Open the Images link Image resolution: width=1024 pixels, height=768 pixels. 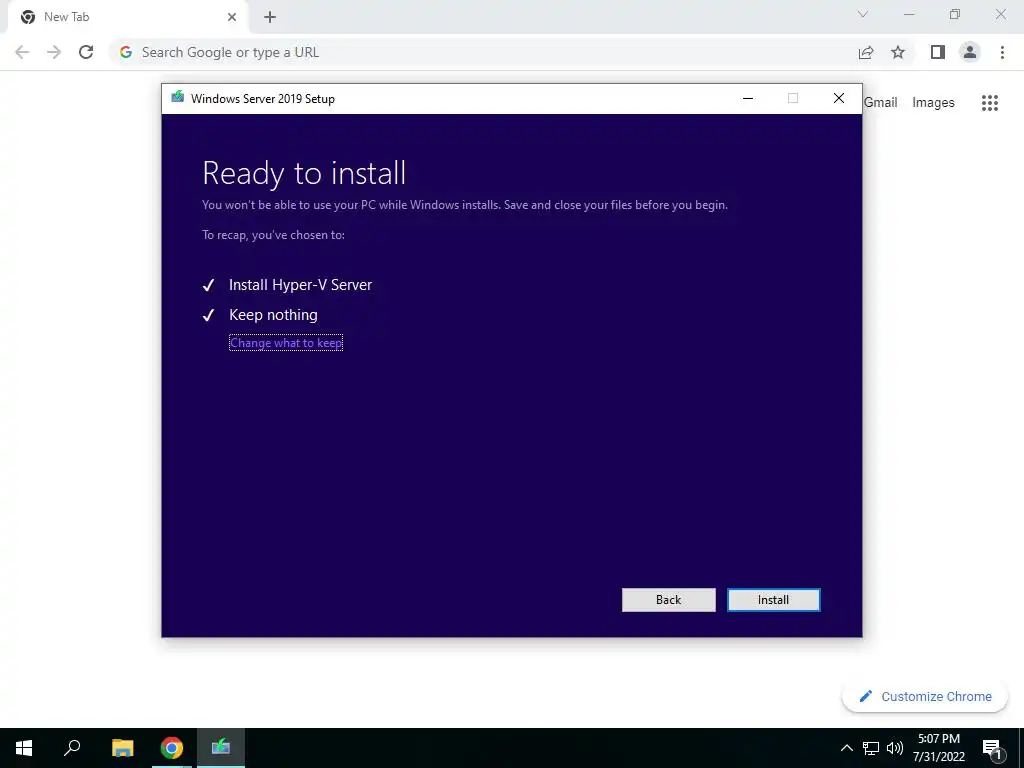[x=933, y=103]
